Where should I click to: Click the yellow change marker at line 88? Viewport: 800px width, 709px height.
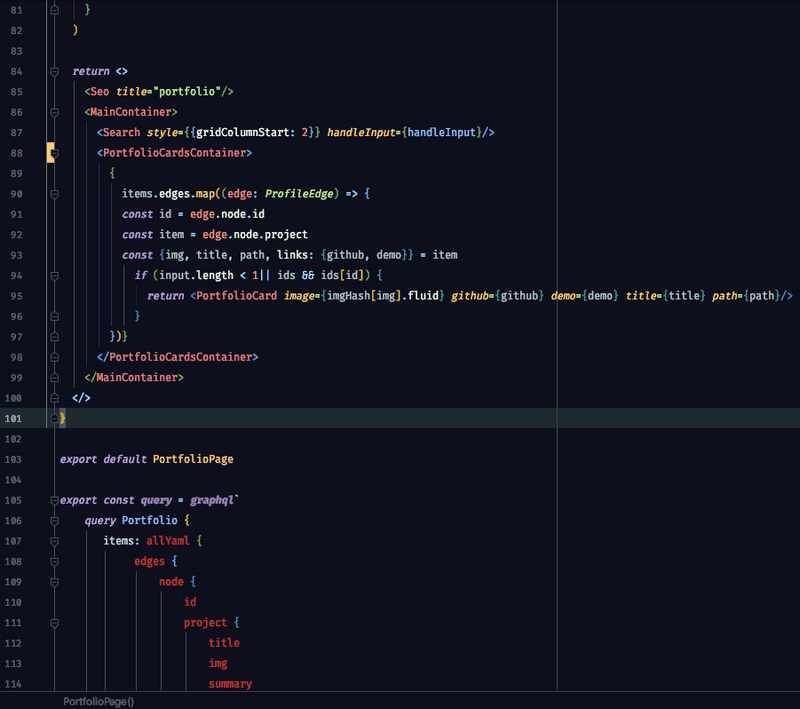click(x=50, y=153)
